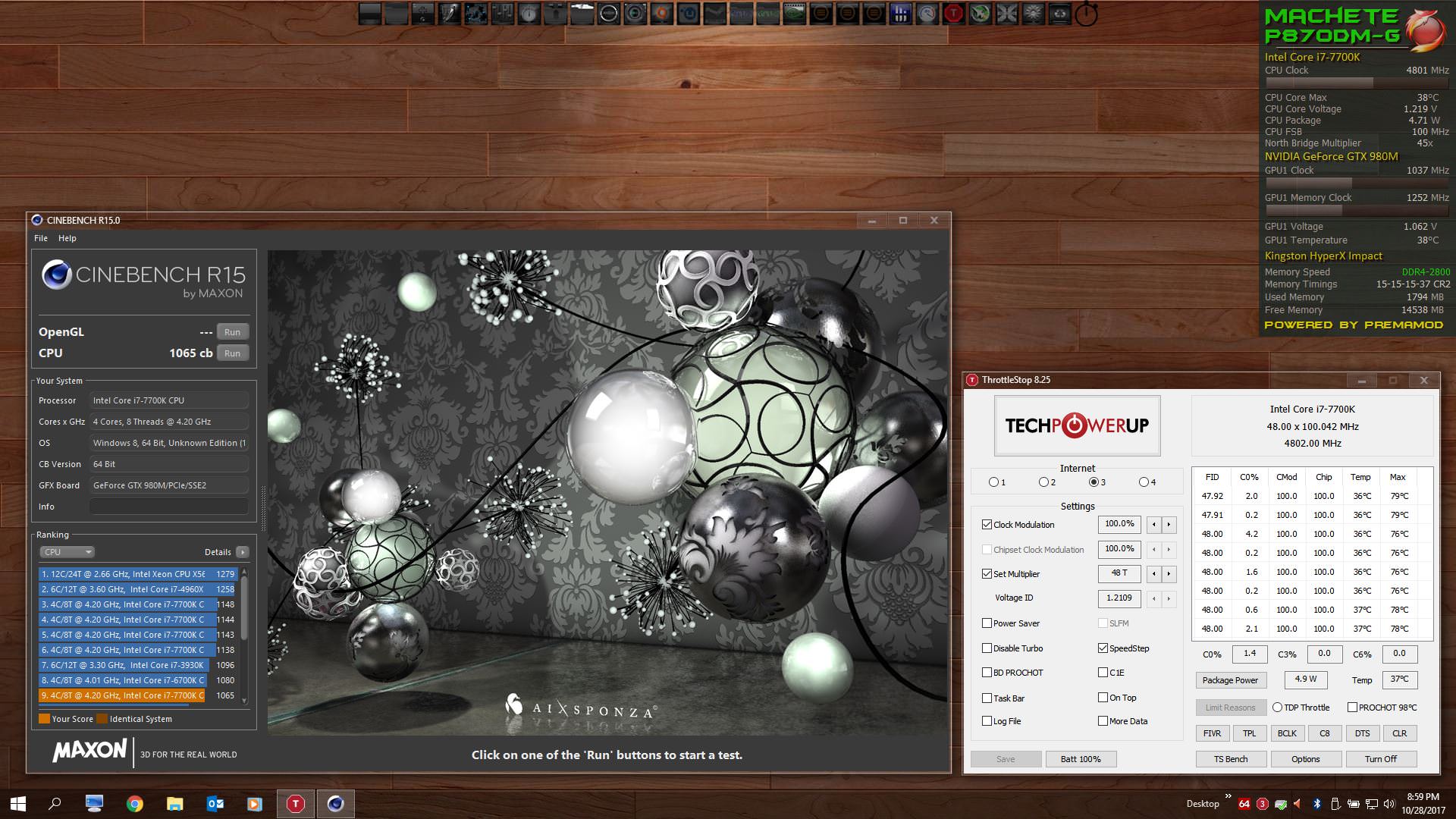Click ThrottleStop red octagon tray icon
1456x819 pixels.
tap(1263, 804)
